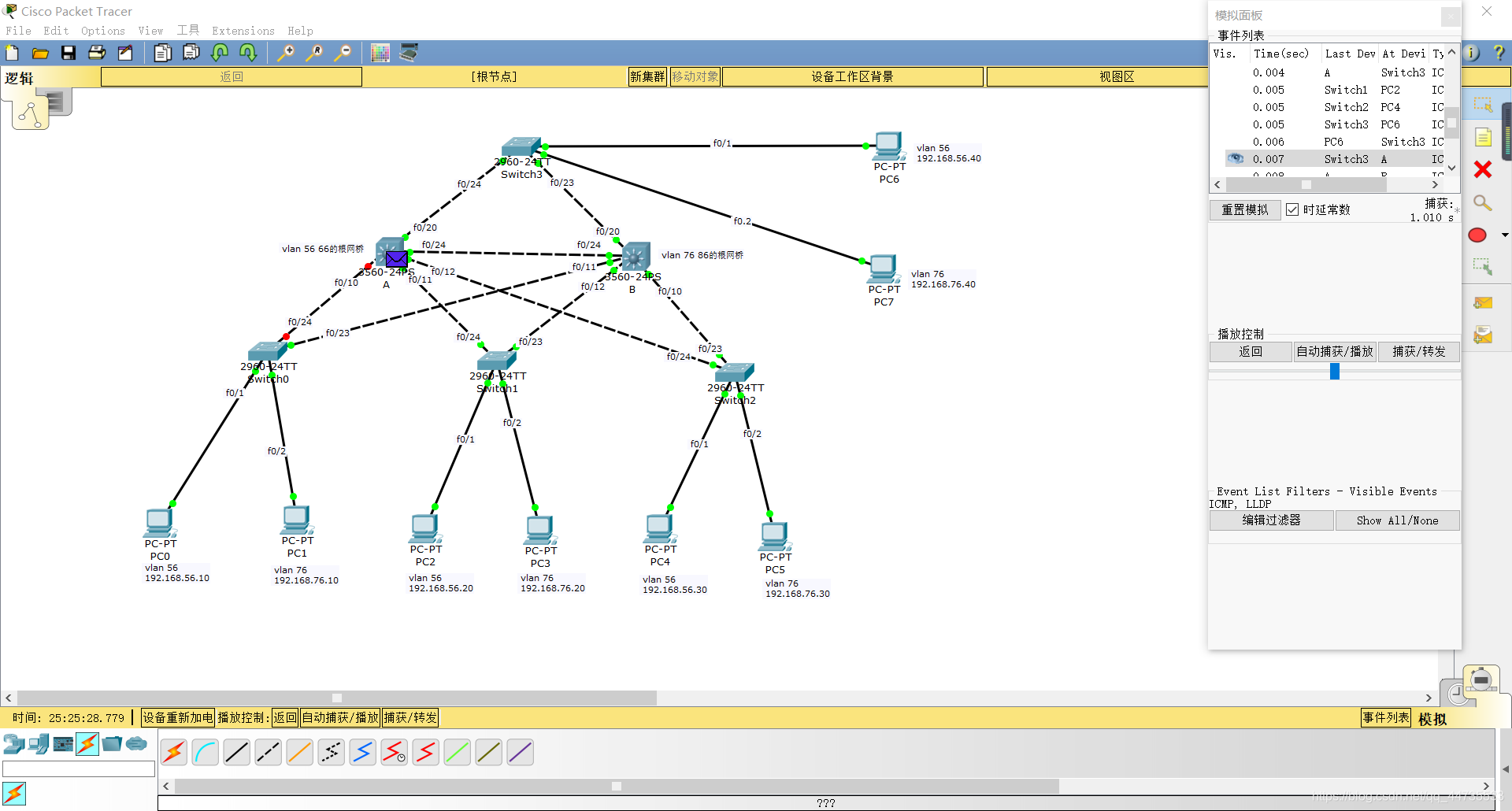
Task: Open the custom devices dialog icon
Action: click(x=409, y=53)
